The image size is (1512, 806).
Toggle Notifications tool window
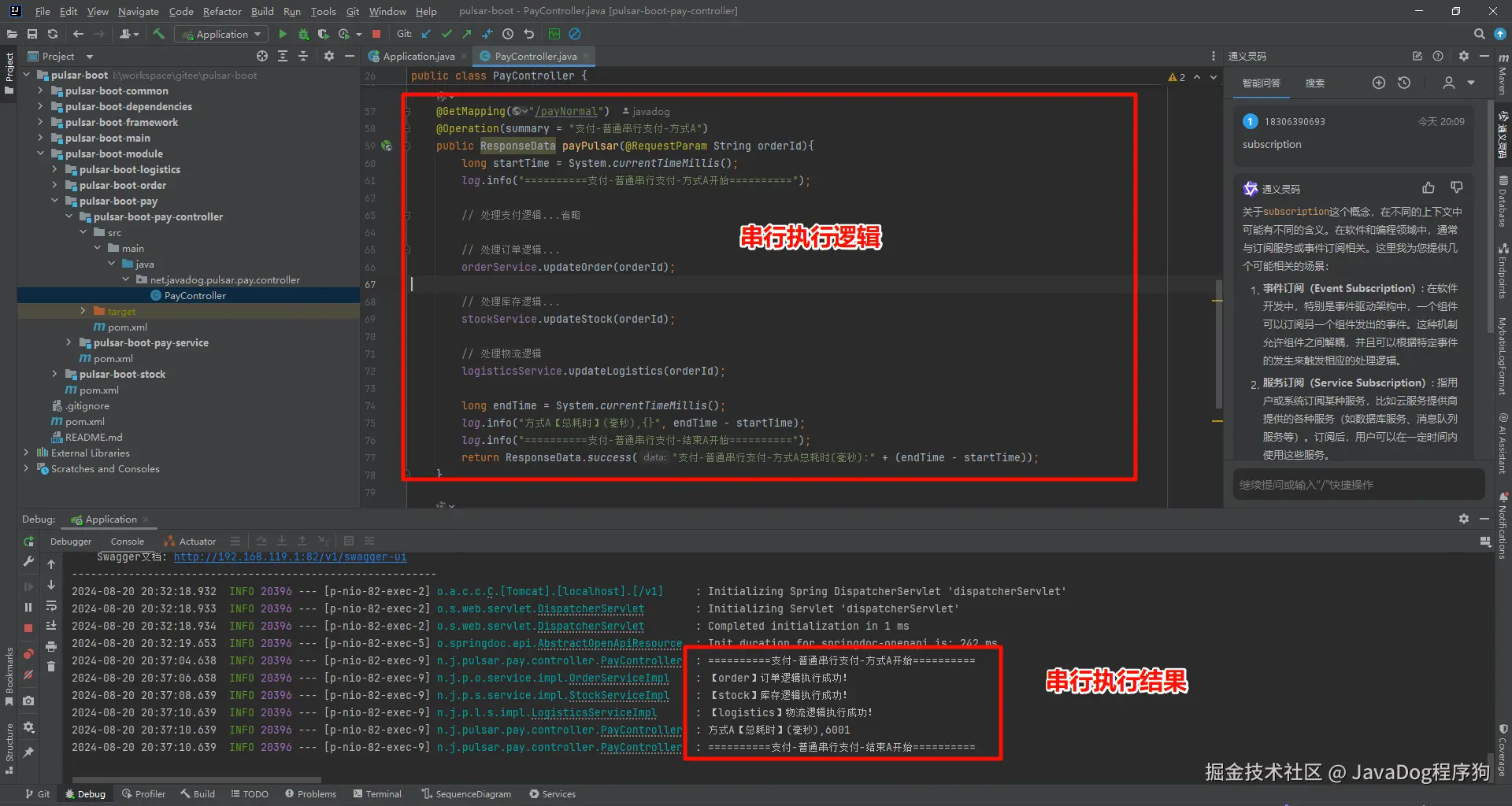pyautogui.click(x=1503, y=527)
